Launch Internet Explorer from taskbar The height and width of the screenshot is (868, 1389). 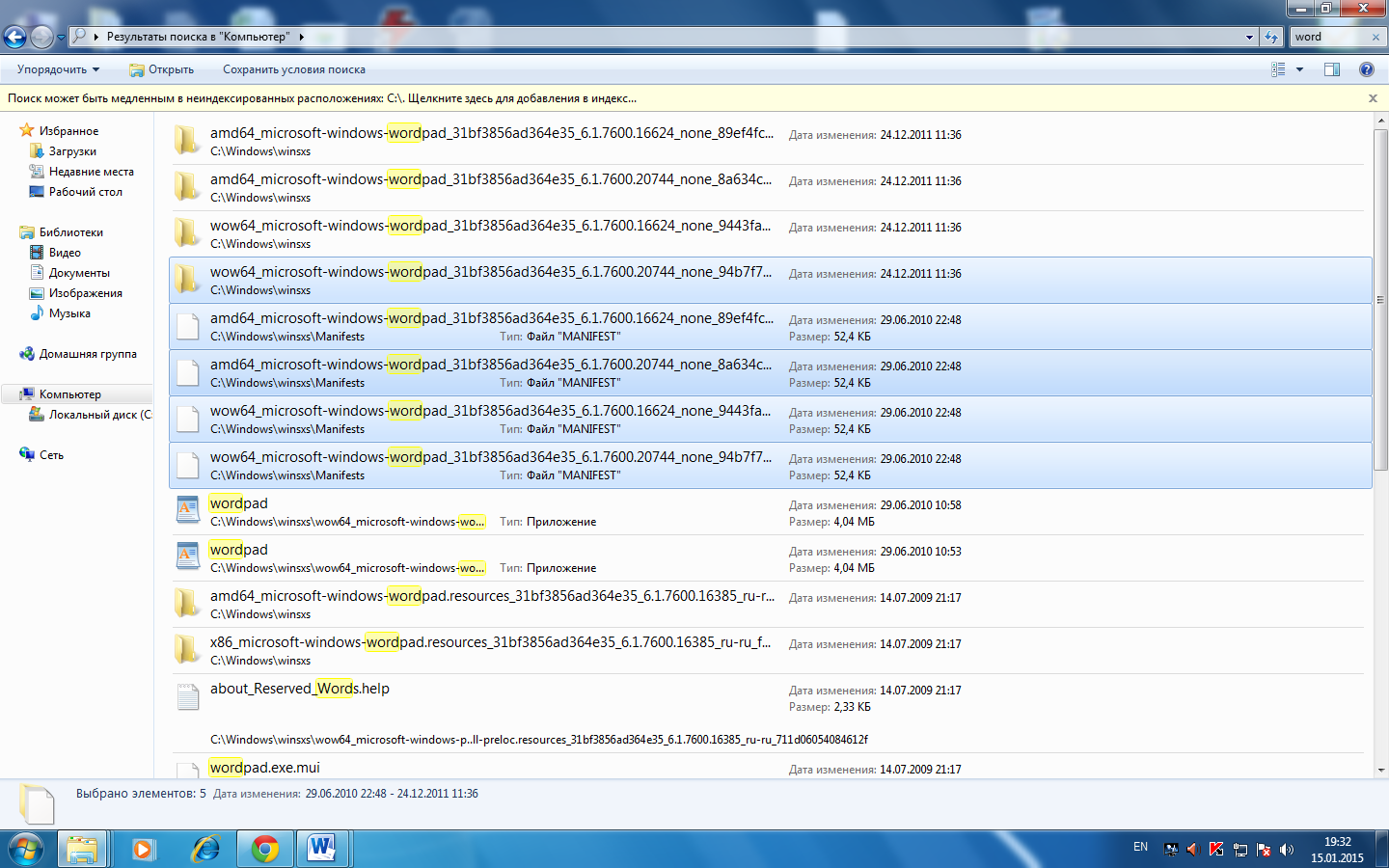204,850
